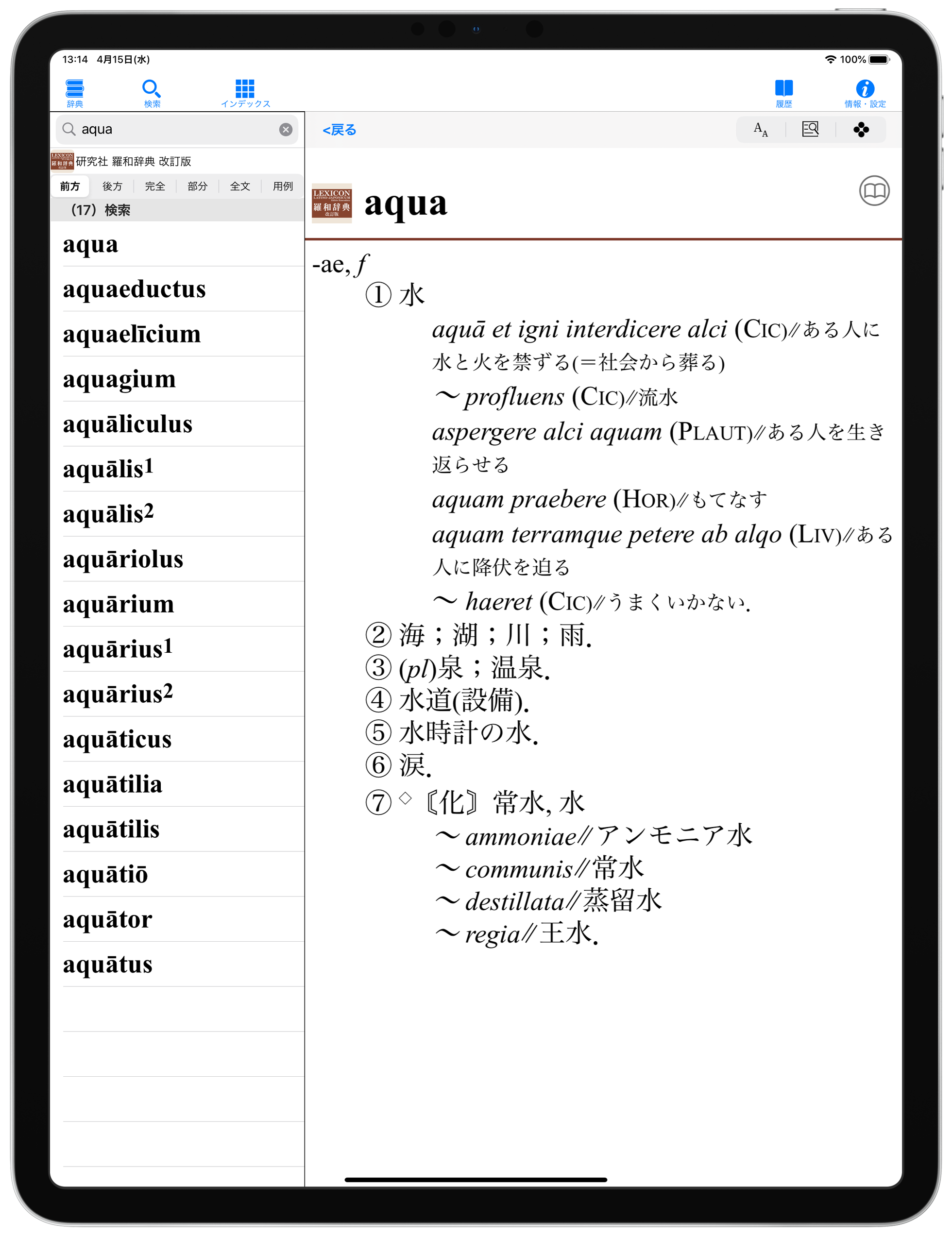Clear the aqua search text

pos(286,130)
